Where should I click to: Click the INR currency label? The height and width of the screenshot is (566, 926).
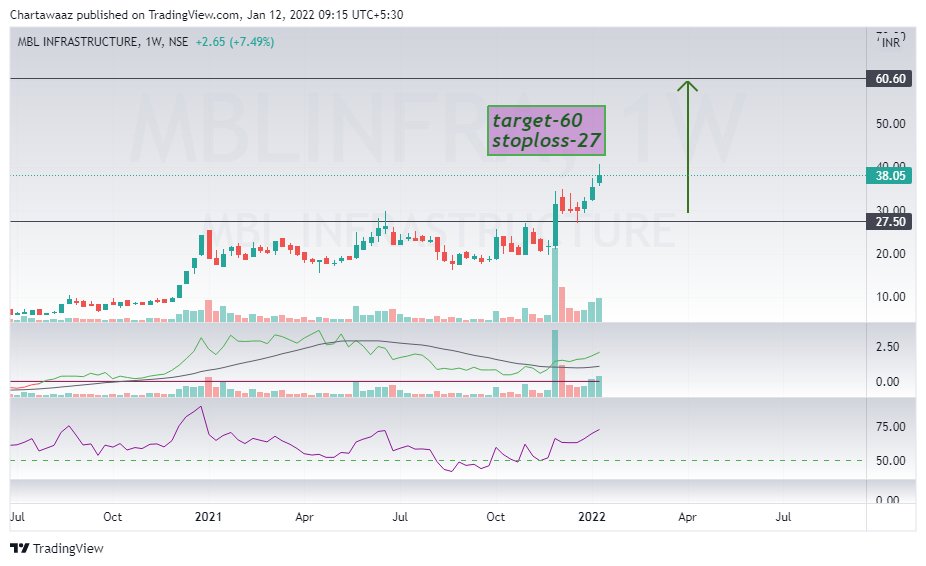click(x=891, y=43)
